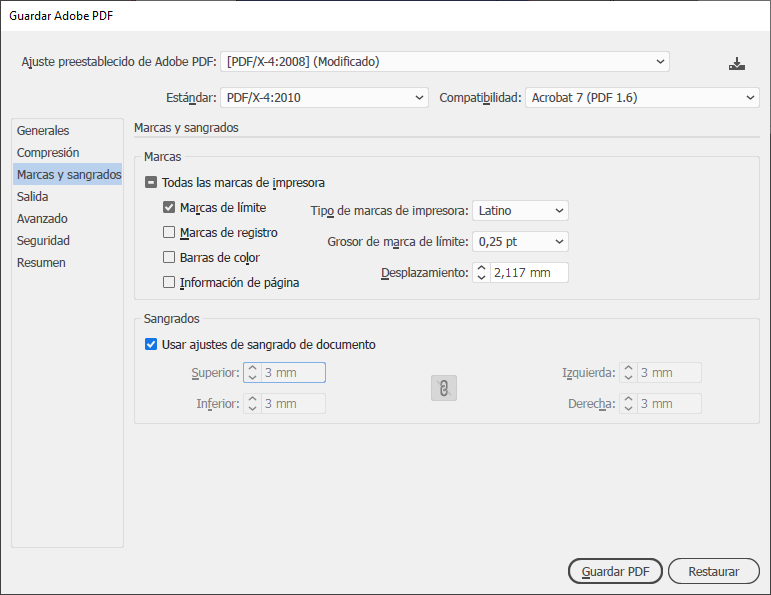771x595 pixels.
Task: Select Compresión in the sidebar
Action: coord(67,152)
